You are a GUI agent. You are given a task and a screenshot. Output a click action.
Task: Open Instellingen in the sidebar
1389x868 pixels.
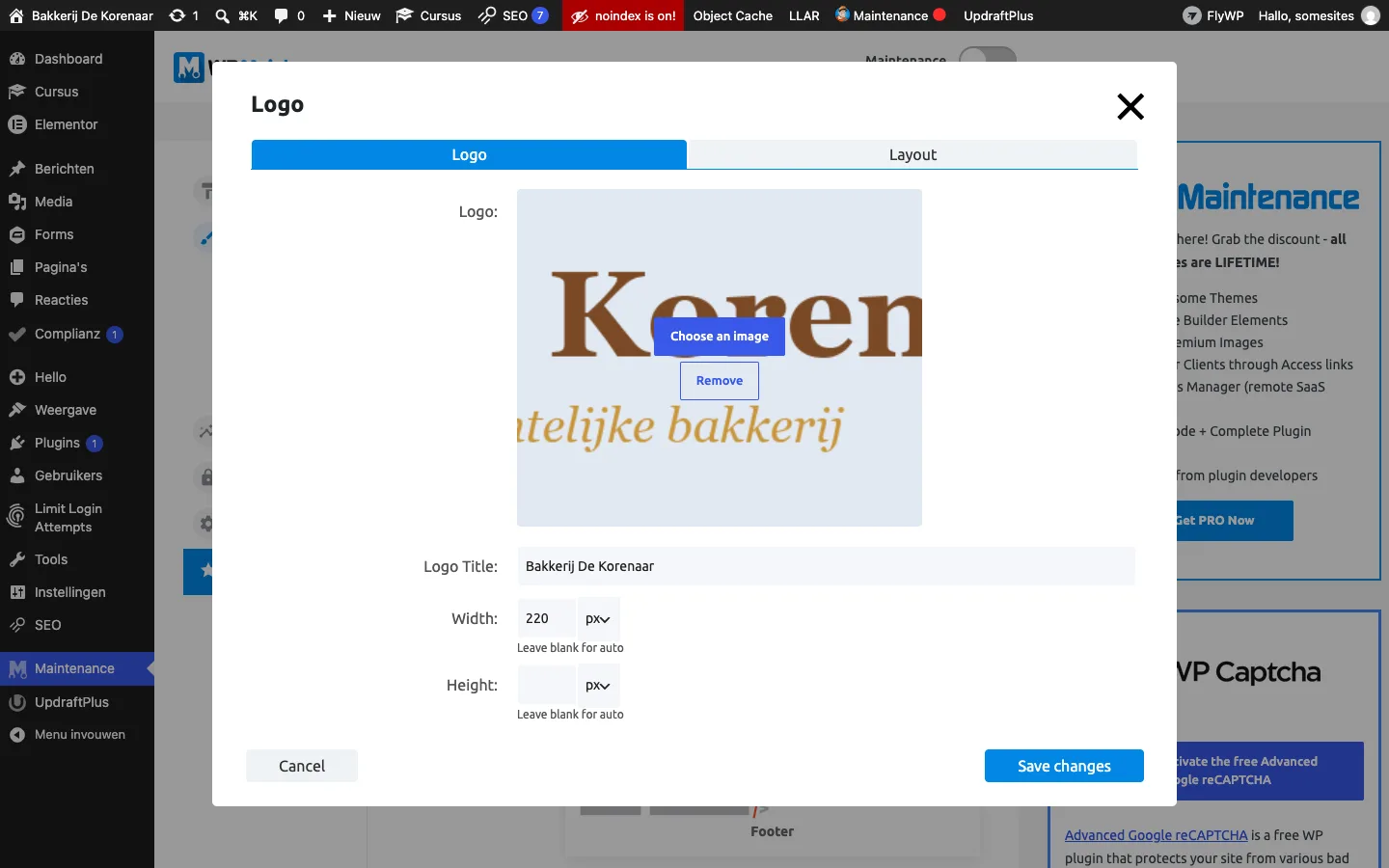point(77,592)
